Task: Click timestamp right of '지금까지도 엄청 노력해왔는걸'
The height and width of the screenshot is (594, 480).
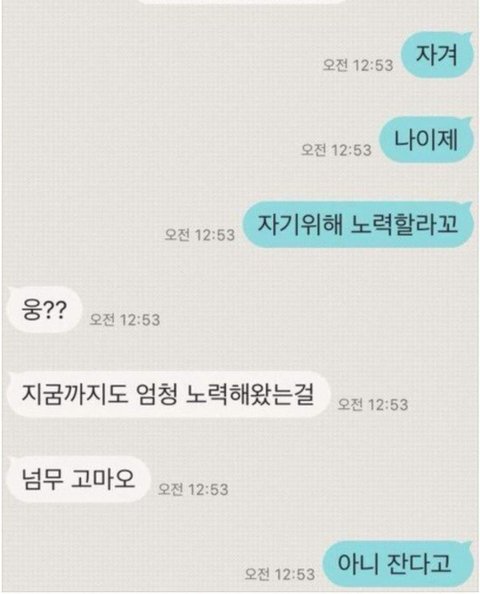Action: point(373,405)
